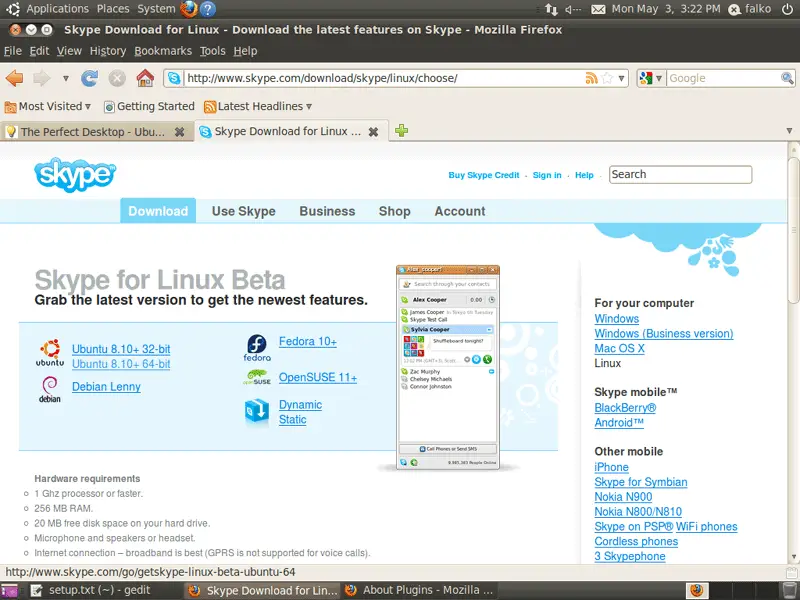The height and width of the screenshot is (600, 800).
Task: Go to the Firefox home page
Action: point(145,78)
